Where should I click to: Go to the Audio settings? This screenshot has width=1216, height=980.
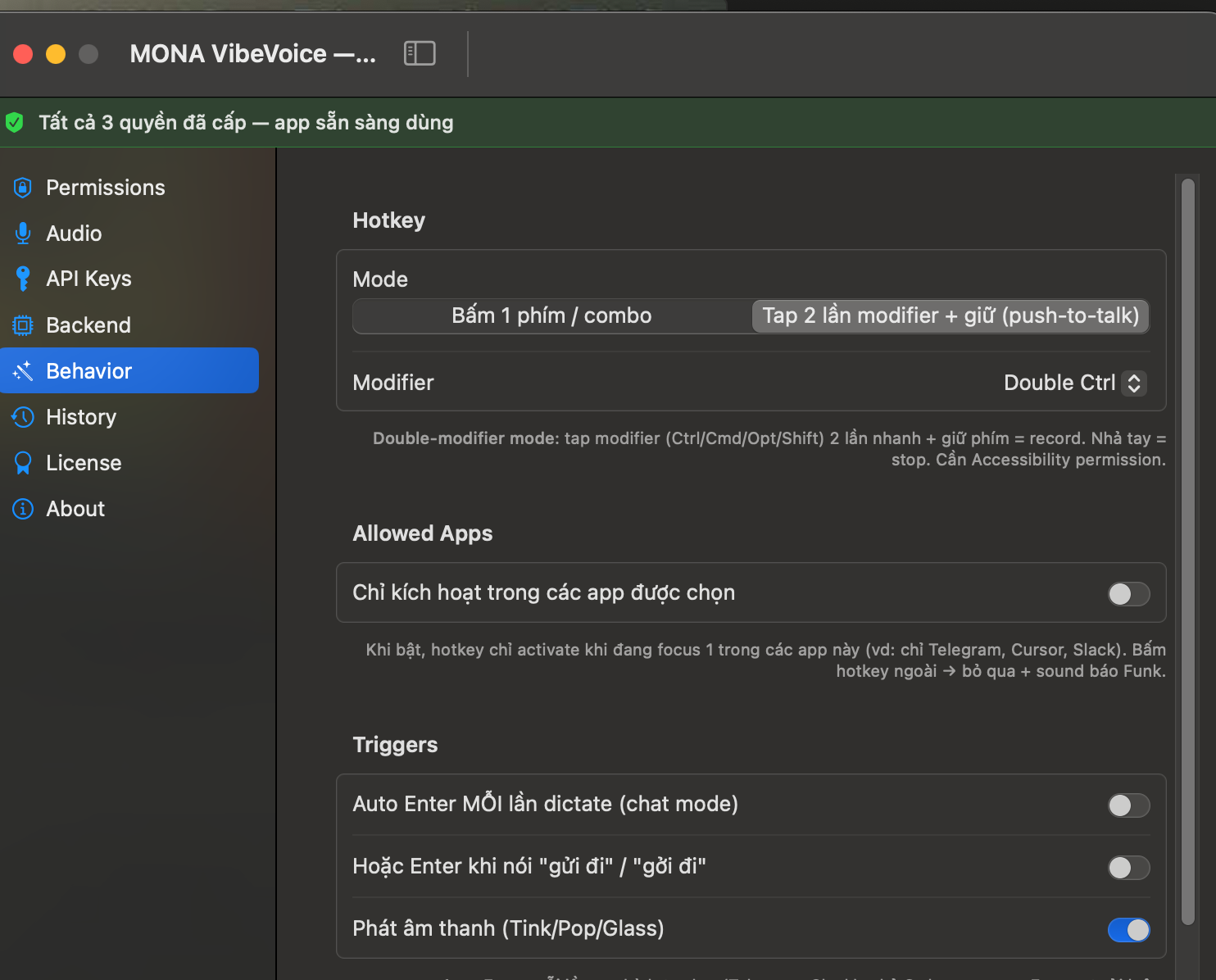pyautogui.click(x=129, y=234)
